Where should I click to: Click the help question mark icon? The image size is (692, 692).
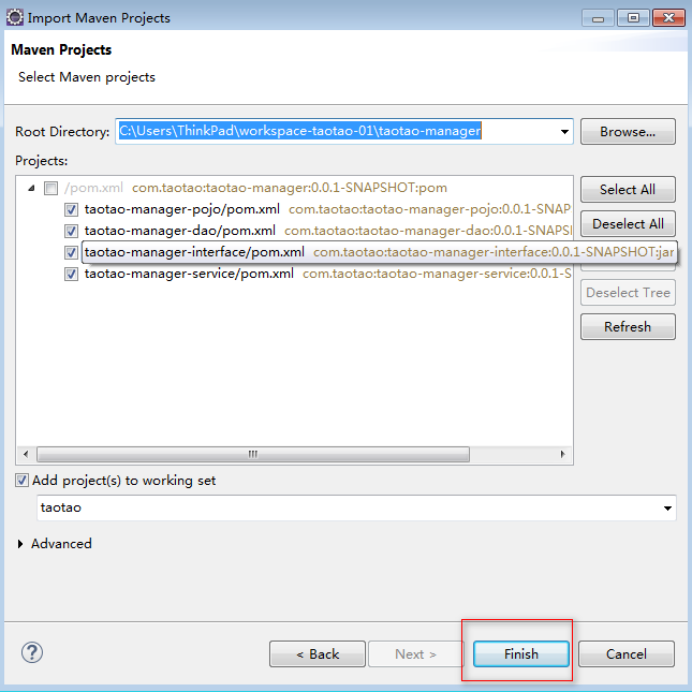coord(32,652)
